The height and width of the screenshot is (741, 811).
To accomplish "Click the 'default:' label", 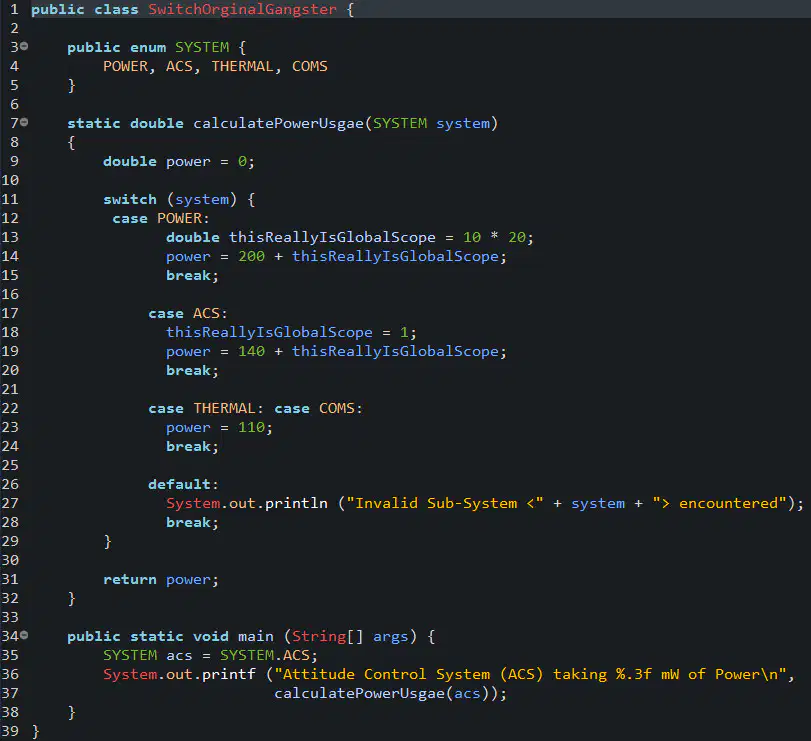I will click(184, 485).
